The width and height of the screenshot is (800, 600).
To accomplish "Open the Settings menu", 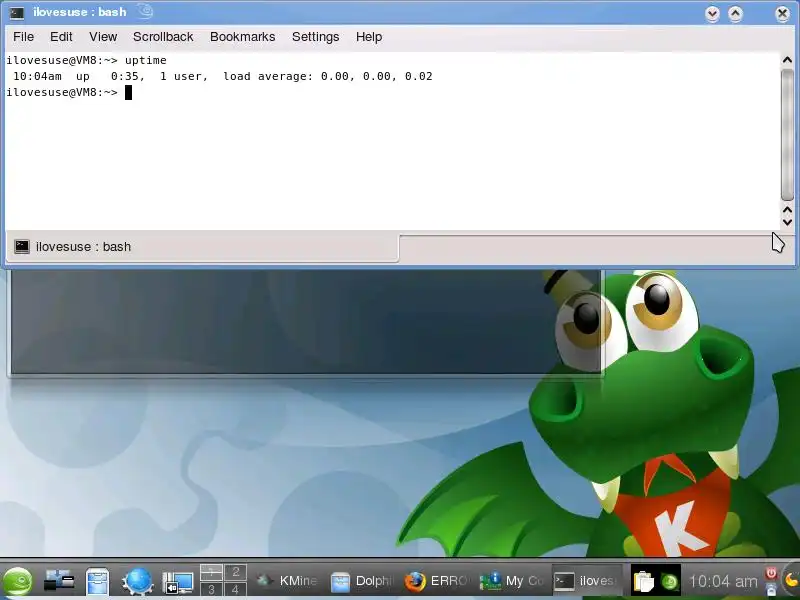I will (315, 37).
